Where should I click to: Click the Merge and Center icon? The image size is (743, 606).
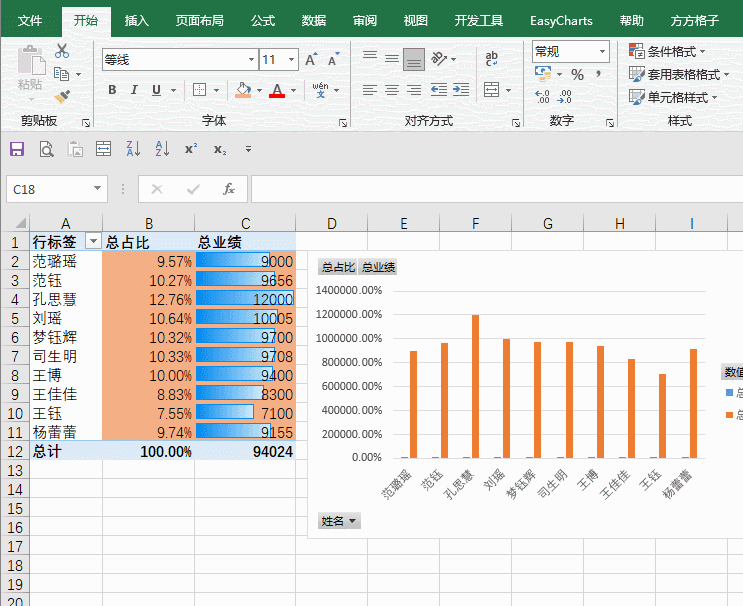pos(491,90)
